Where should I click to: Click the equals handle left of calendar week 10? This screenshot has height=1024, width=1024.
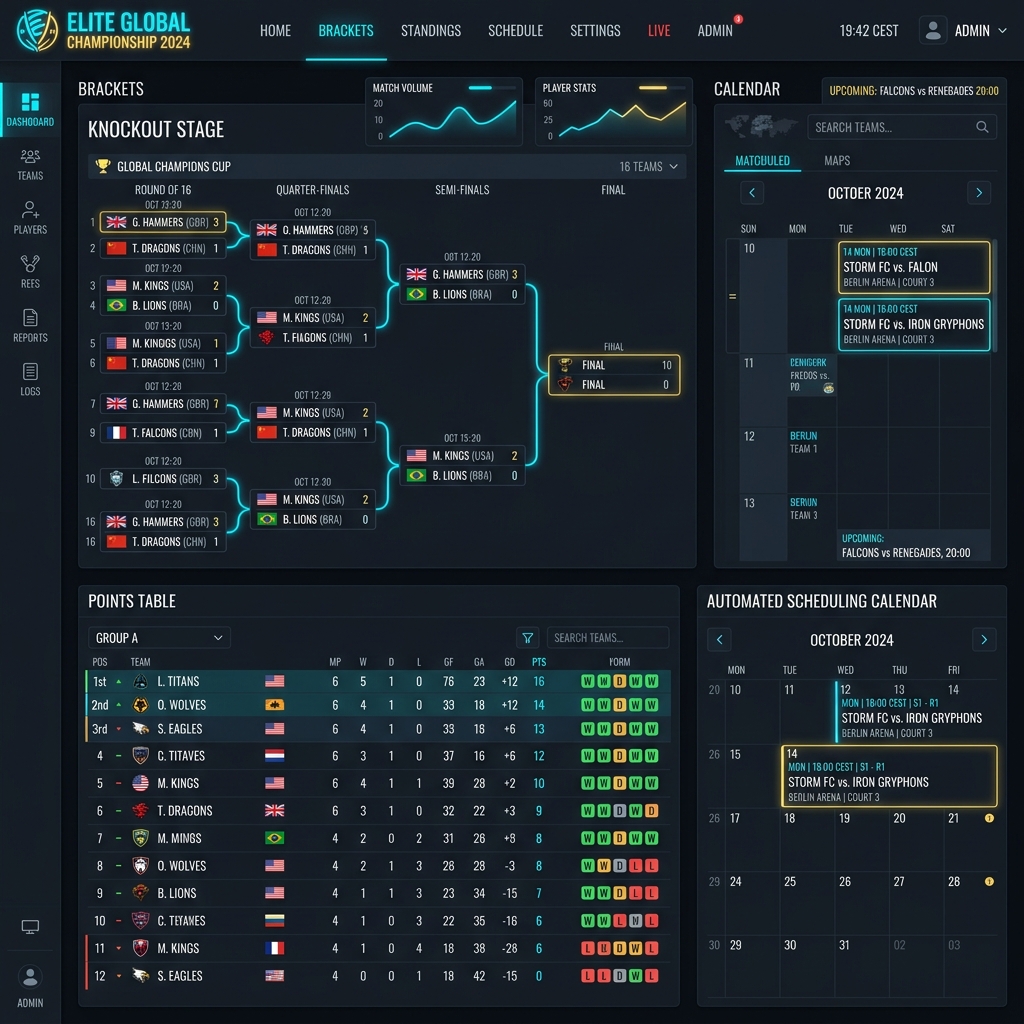click(732, 296)
